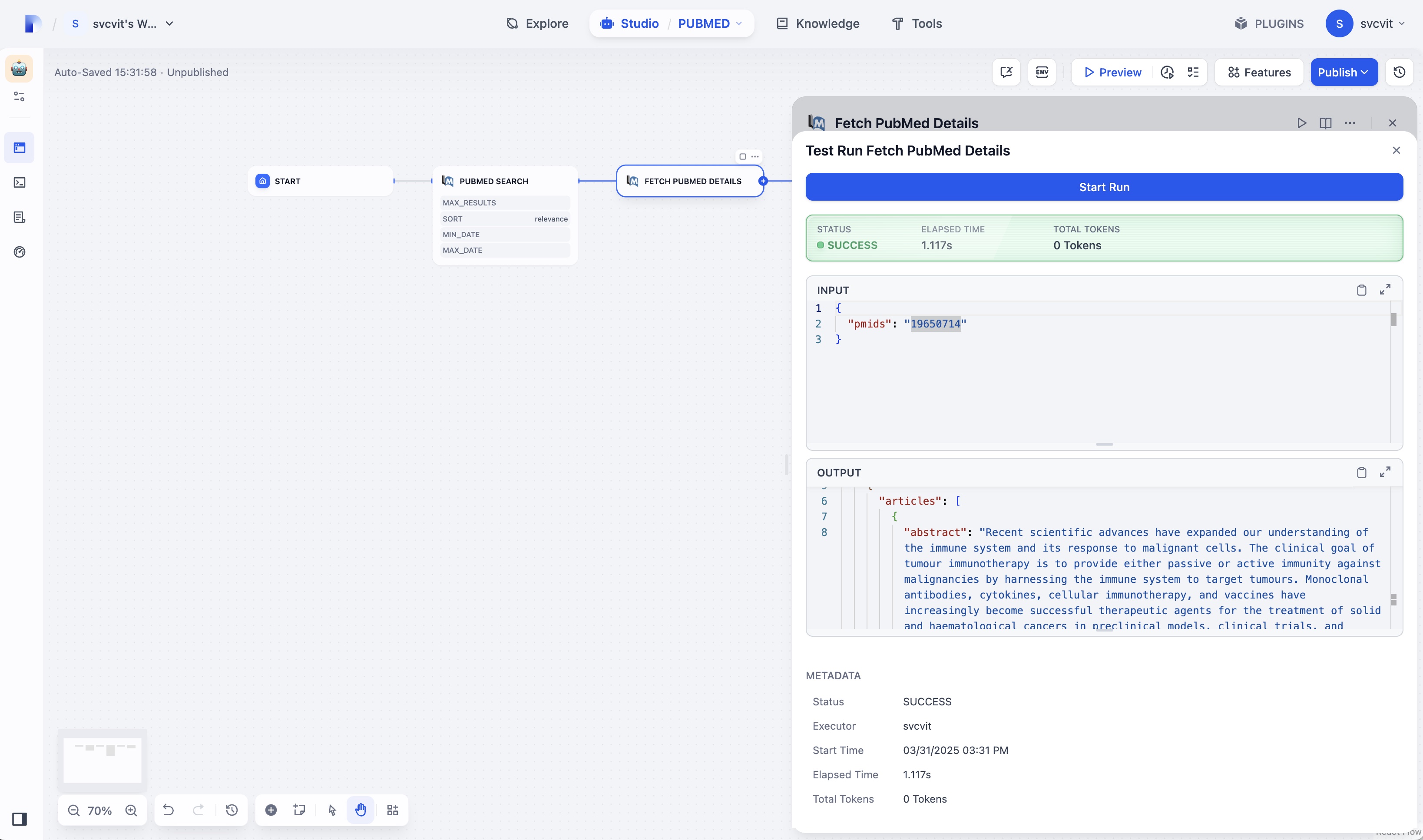Click the undo arrow icon
Screen dimensions: 1423x840
168,810
